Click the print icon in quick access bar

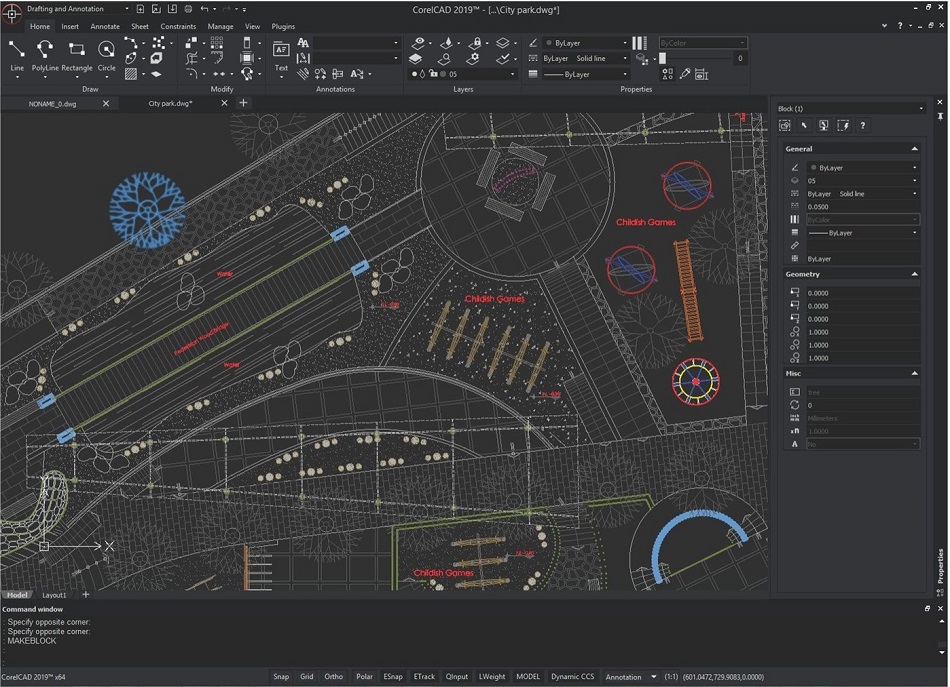[188, 9]
